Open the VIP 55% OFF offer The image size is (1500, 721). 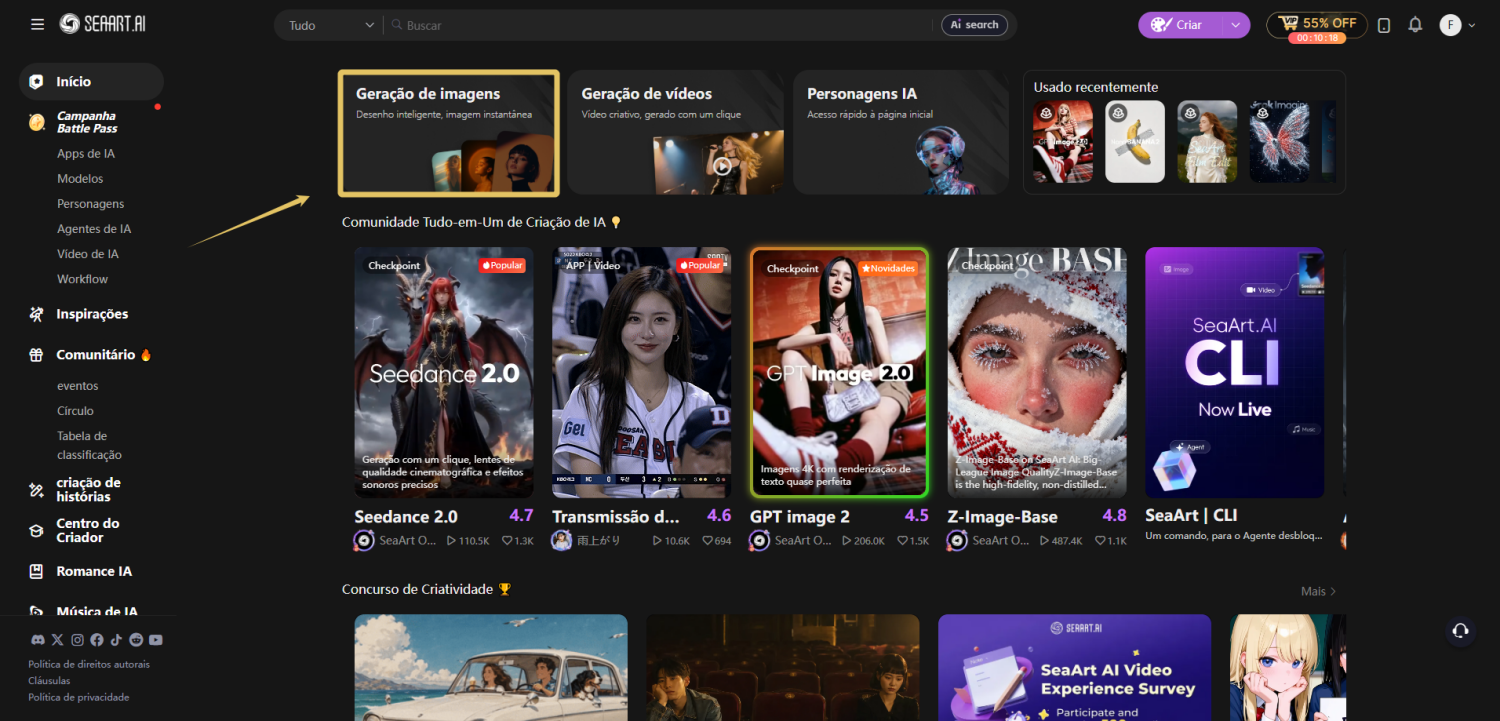click(x=1317, y=26)
